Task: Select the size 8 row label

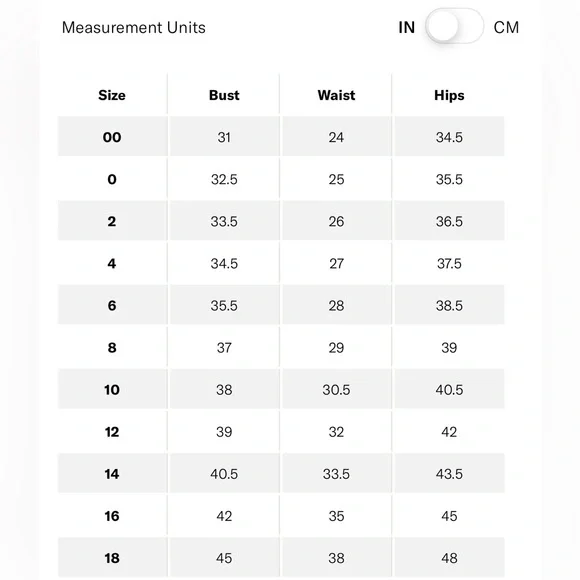Action: pyautogui.click(x=112, y=348)
